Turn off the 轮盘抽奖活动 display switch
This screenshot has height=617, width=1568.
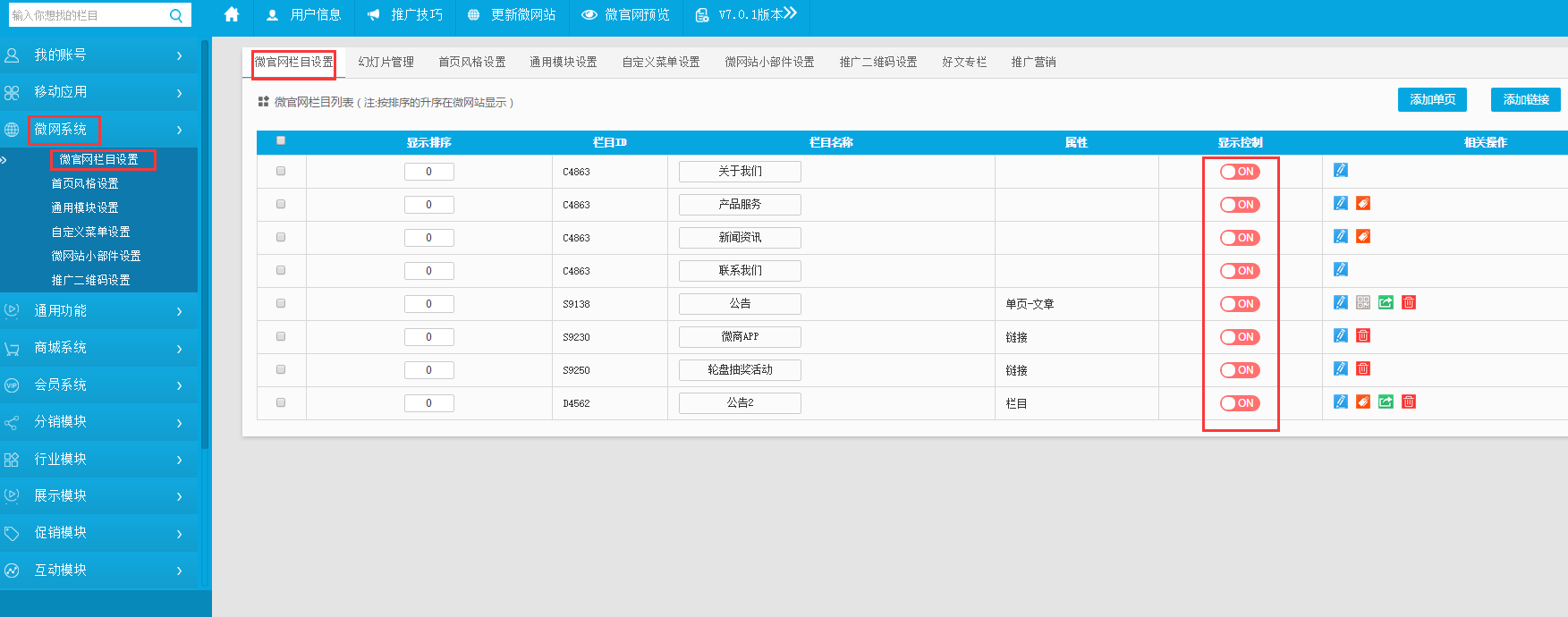coord(1240,370)
